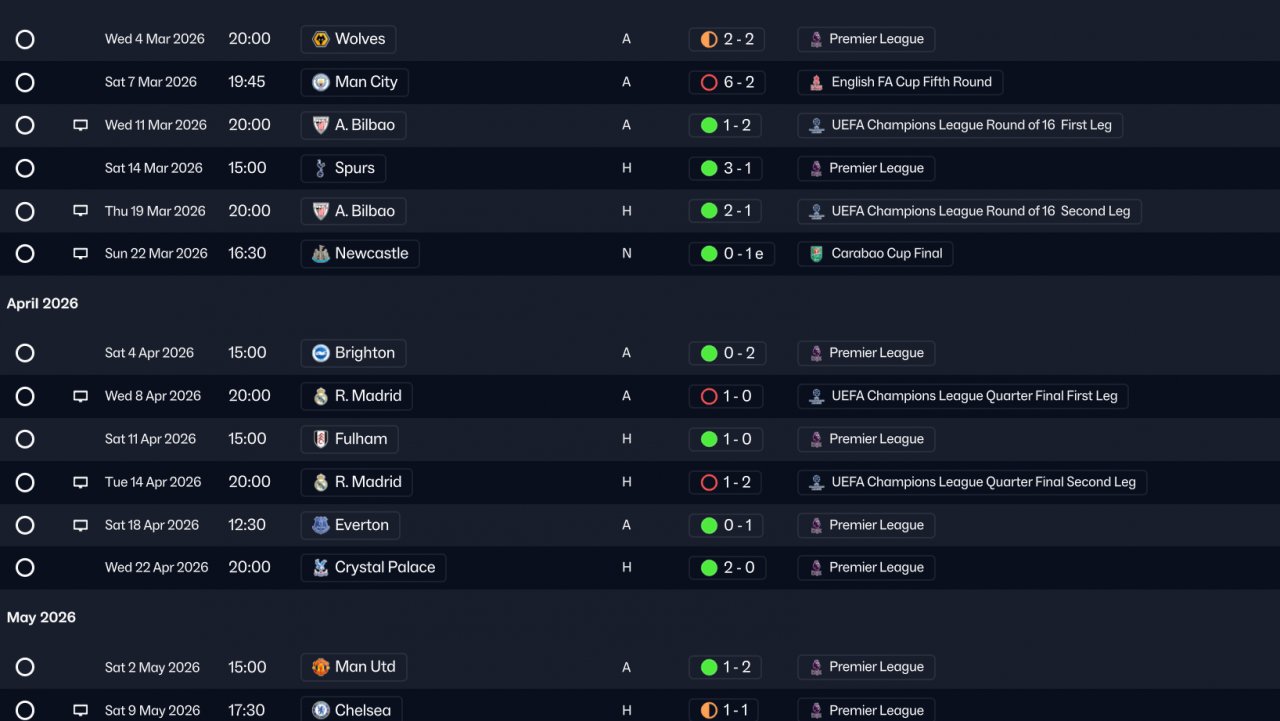Open the 0 - 1 e Newcastle result
1280x721 pixels.
[x=732, y=254]
